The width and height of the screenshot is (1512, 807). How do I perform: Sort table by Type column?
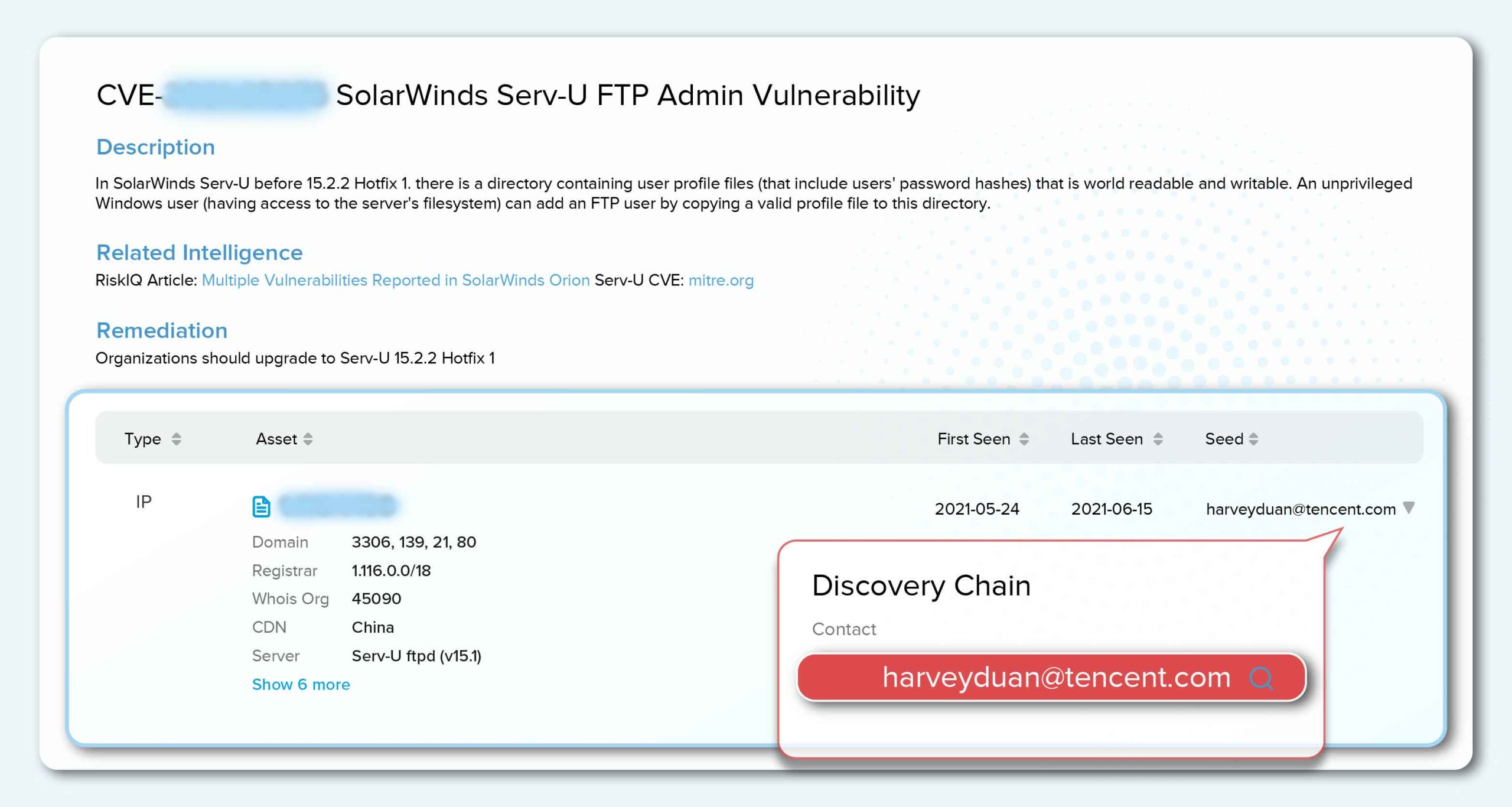point(176,439)
